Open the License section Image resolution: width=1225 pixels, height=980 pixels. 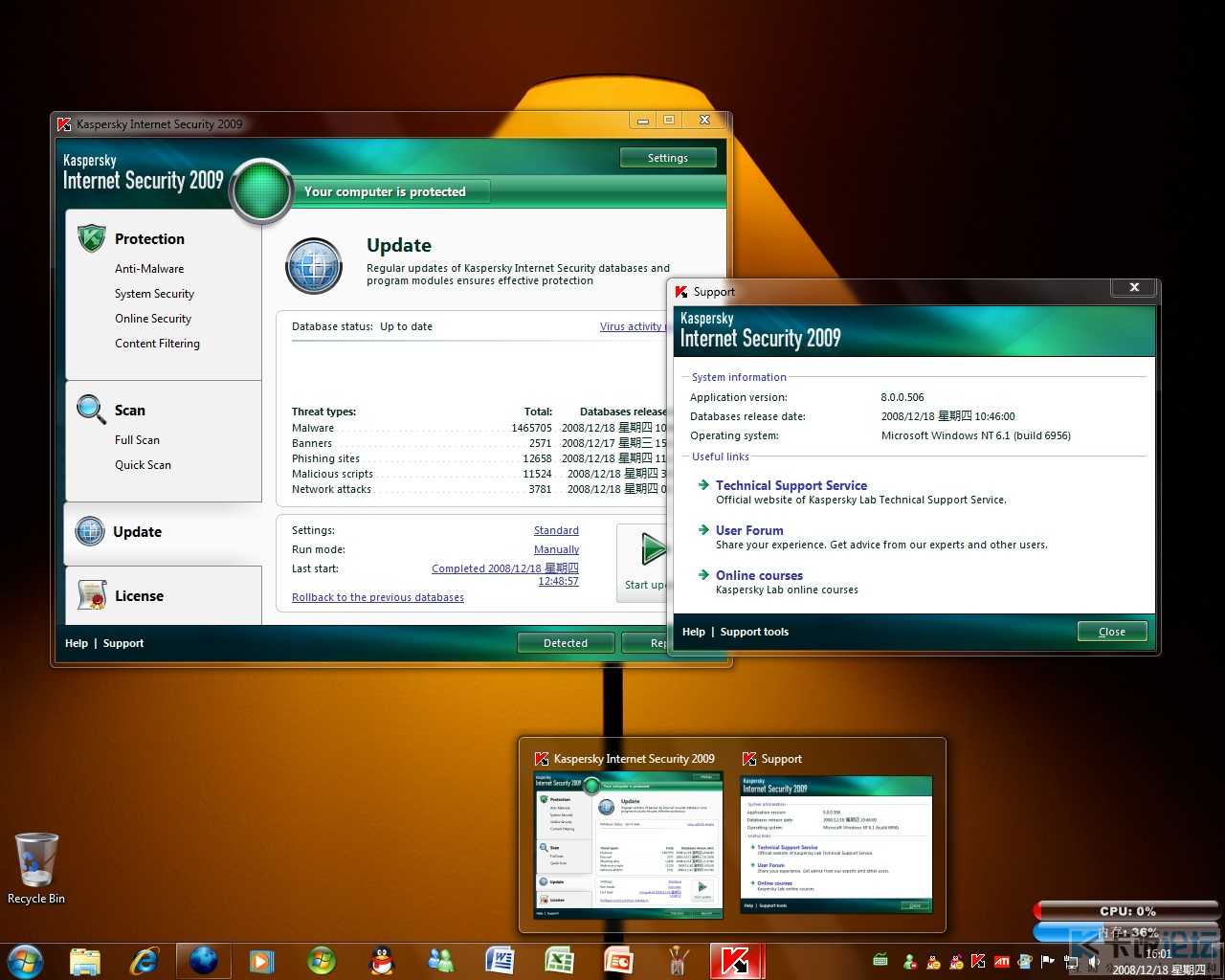139,596
